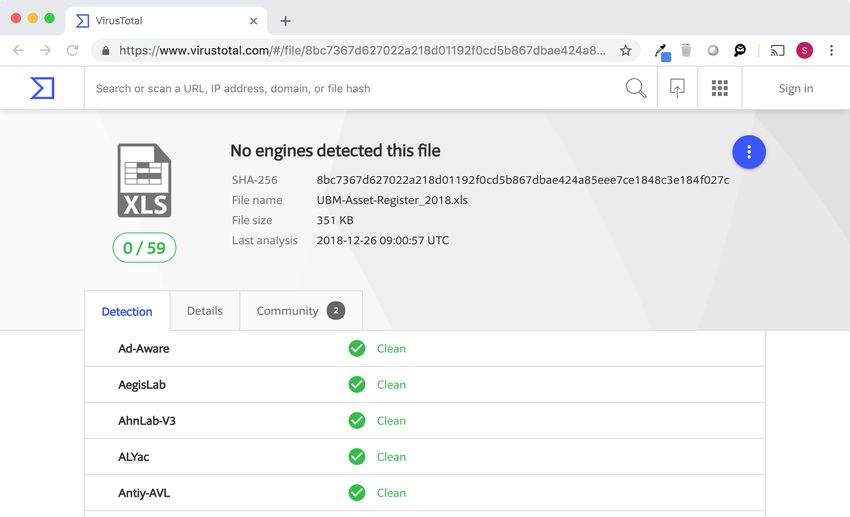Click Sign in link
Screen dimensions: 850x517
(x=796, y=88)
